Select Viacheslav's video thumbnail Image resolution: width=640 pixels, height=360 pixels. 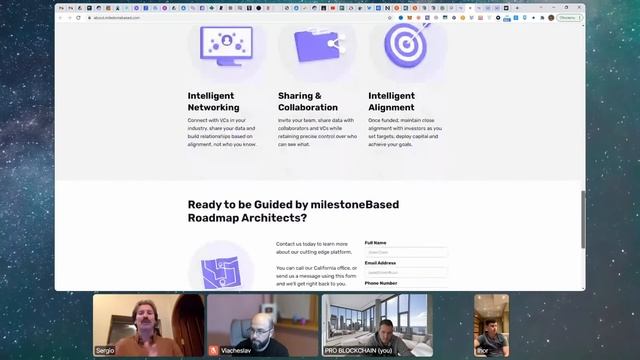pyautogui.click(x=262, y=325)
